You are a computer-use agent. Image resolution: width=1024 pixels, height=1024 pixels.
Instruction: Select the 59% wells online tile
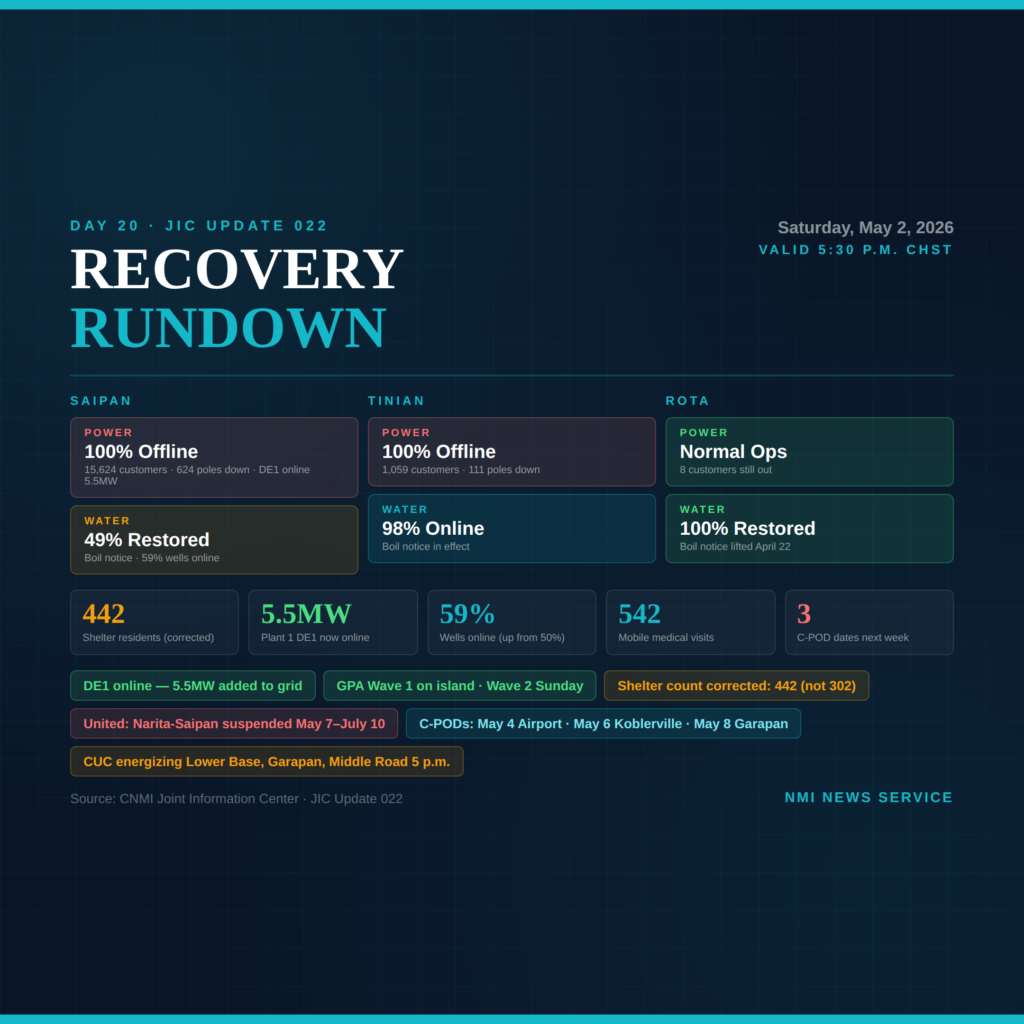click(511, 622)
